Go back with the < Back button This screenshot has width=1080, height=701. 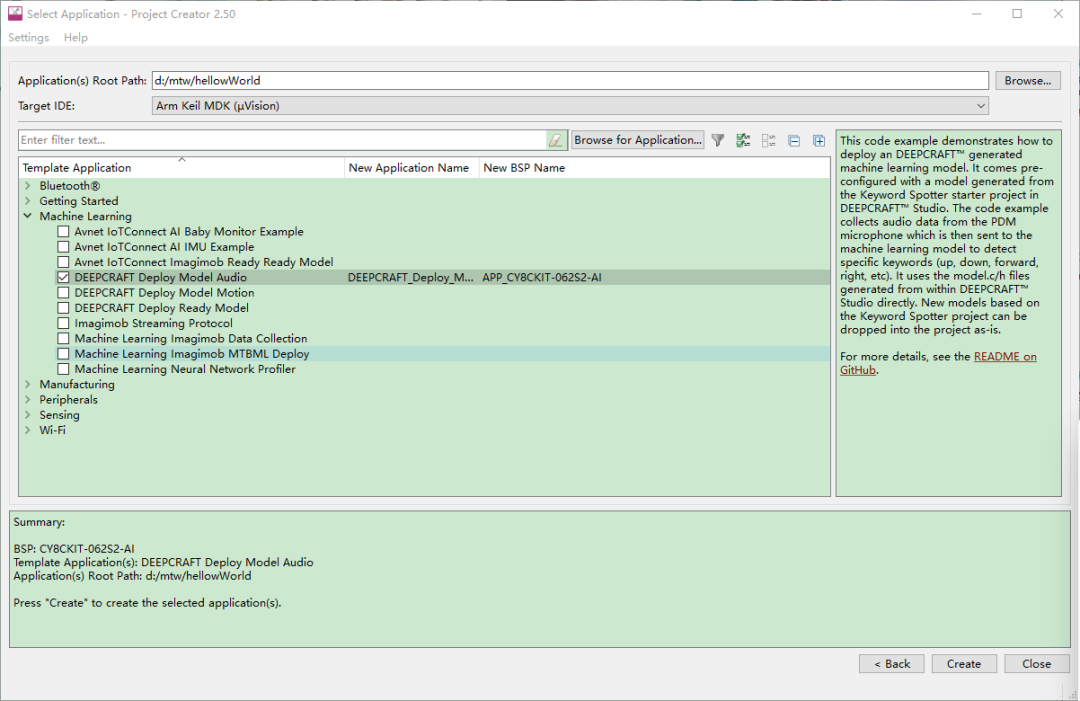coord(891,664)
